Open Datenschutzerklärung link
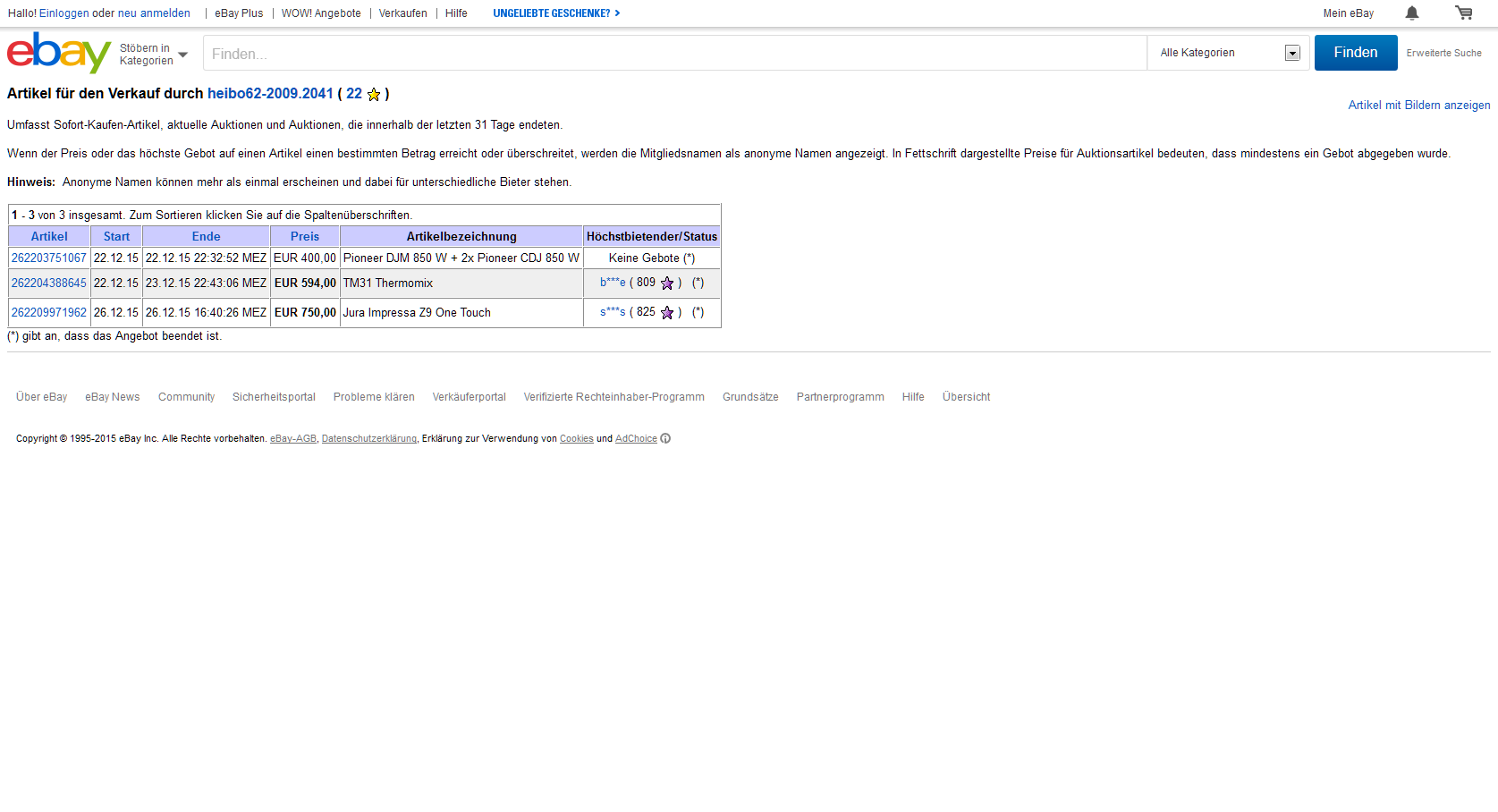The width and height of the screenshot is (1498, 812). tap(369, 439)
